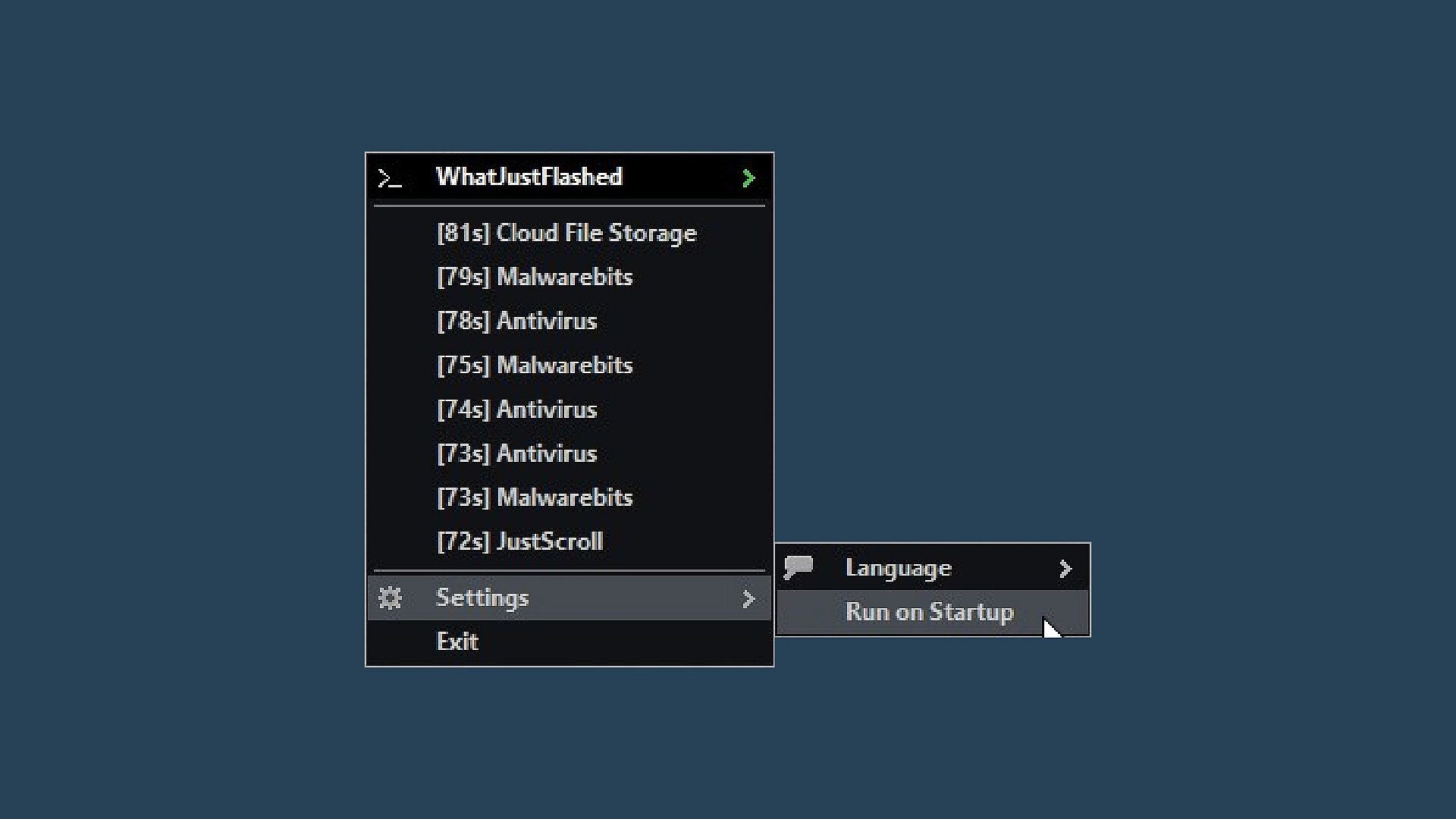Select the [74s] Antivirus entry
This screenshot has width=1456, height=819.
click(570, 409)
